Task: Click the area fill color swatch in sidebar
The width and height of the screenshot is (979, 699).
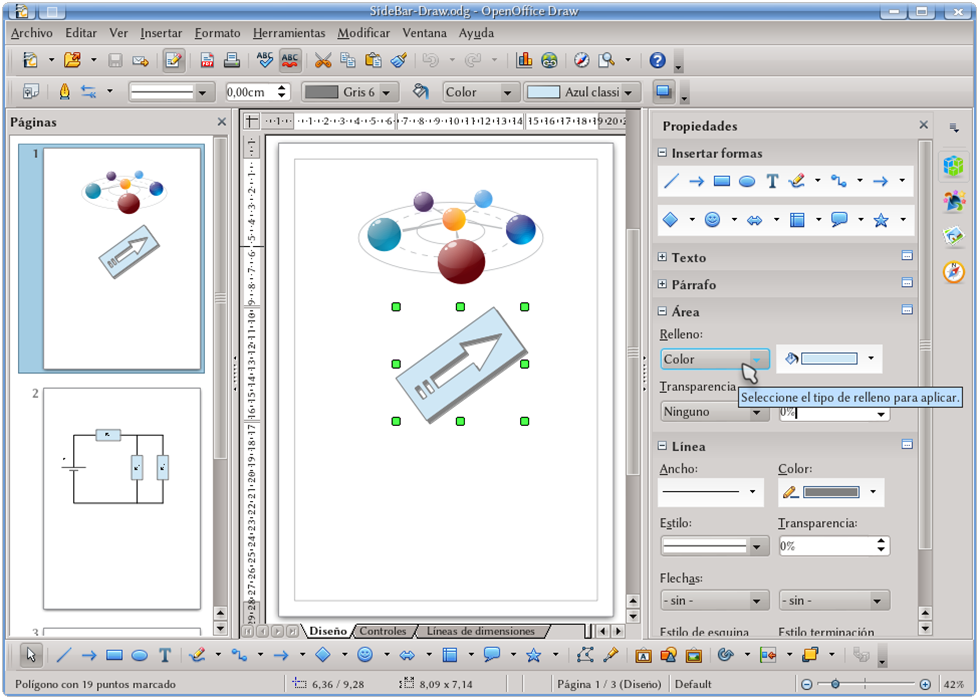Action: (829, 359)
